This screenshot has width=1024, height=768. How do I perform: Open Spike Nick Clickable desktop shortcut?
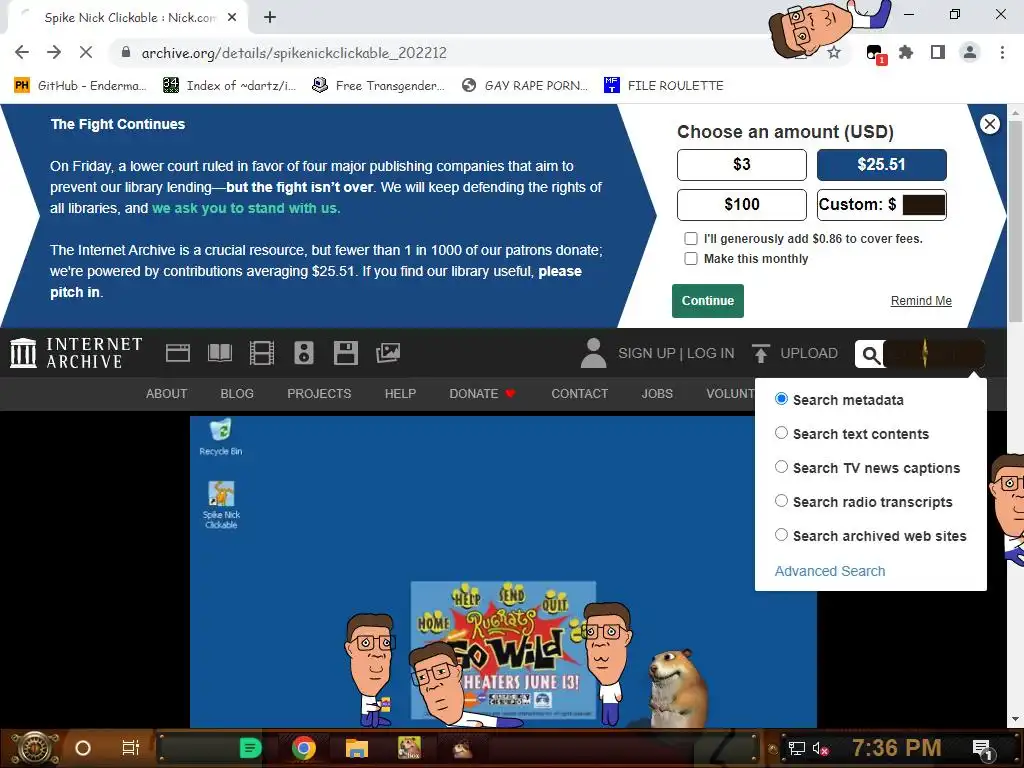point(221,505)
